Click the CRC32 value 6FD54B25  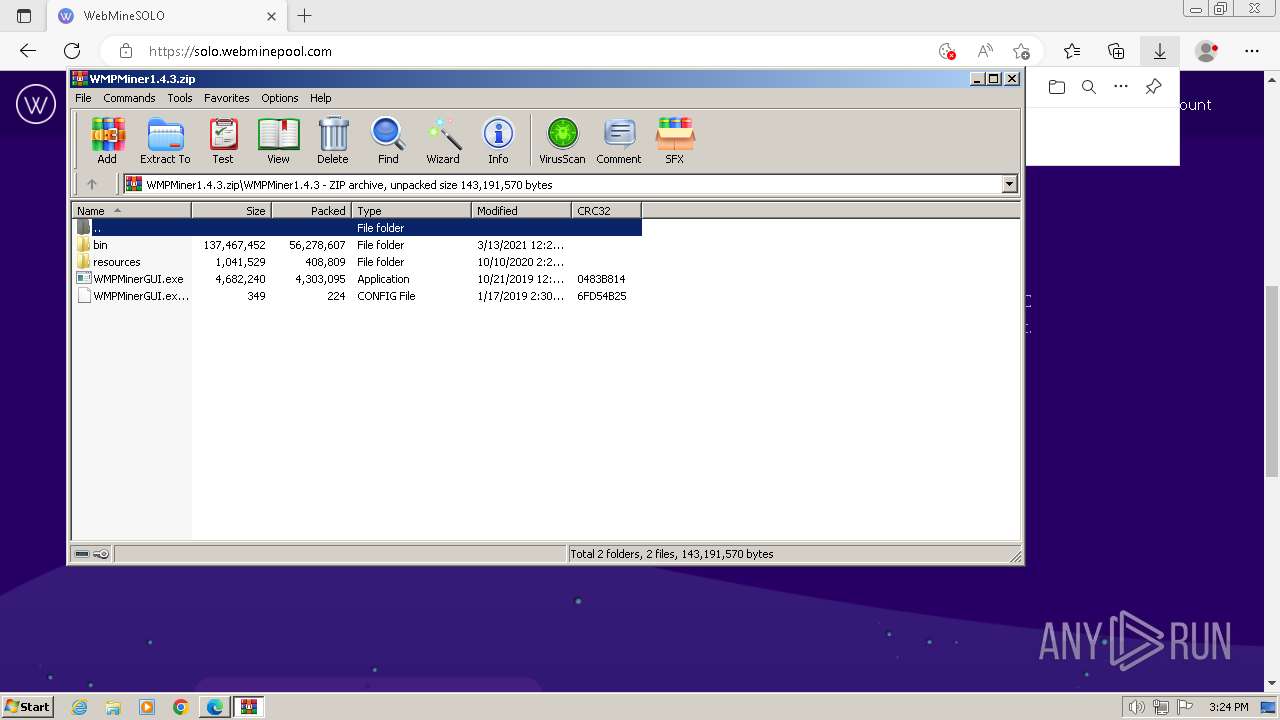coord(601,296)
